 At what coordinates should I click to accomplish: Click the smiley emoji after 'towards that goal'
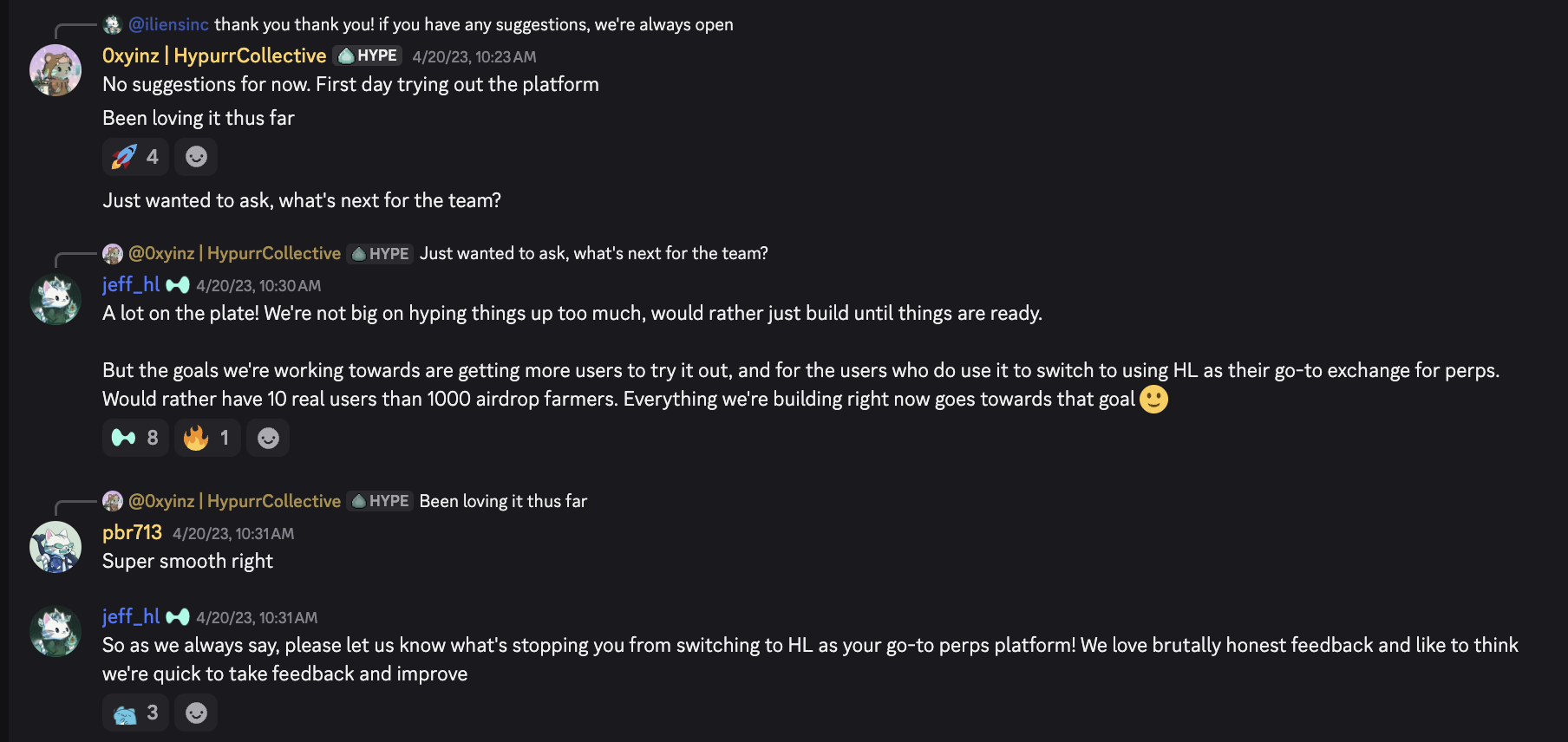pyautogui.click(x=1153, y=399)
